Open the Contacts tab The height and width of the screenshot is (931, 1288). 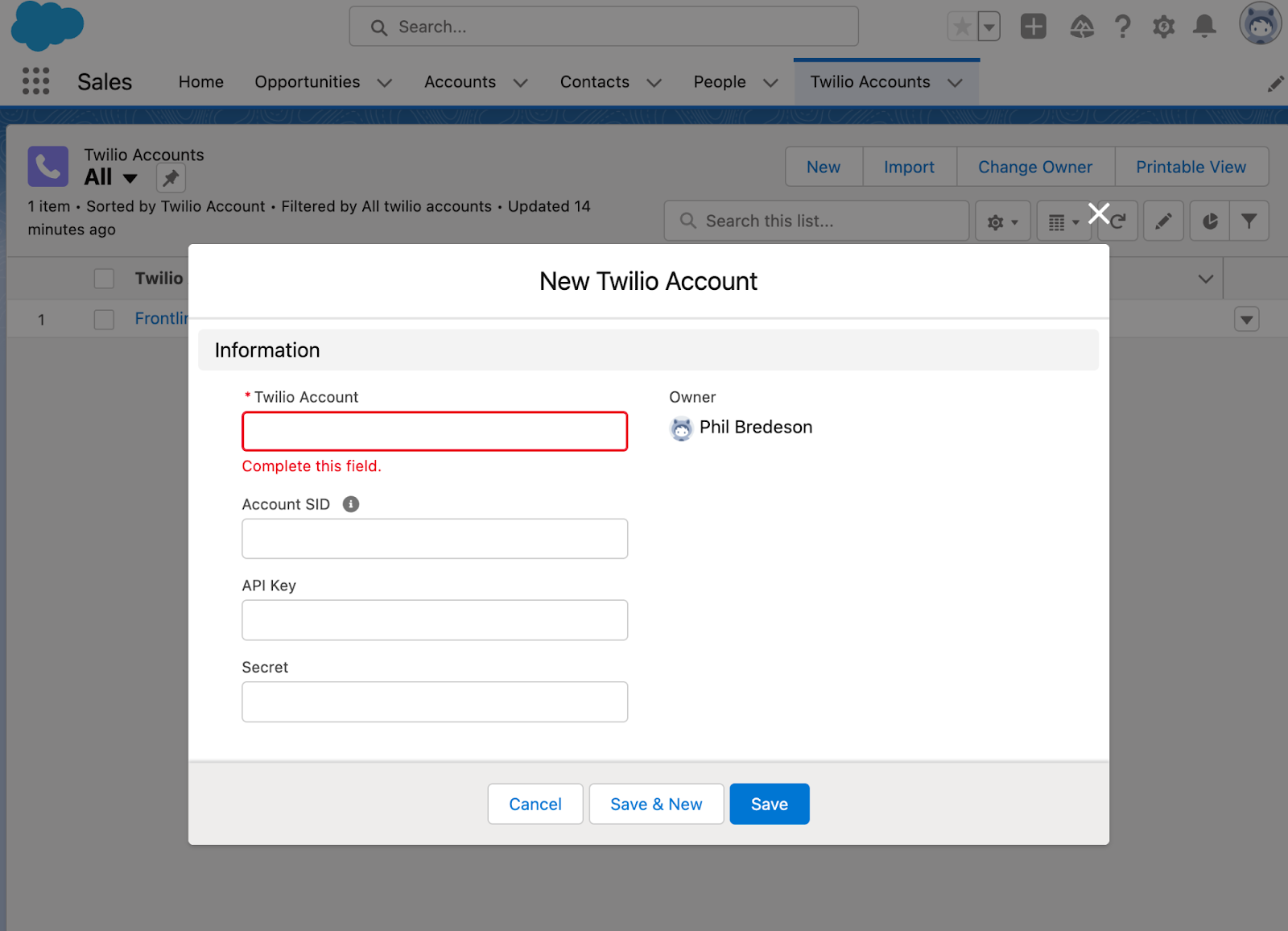tap(595, 82)
